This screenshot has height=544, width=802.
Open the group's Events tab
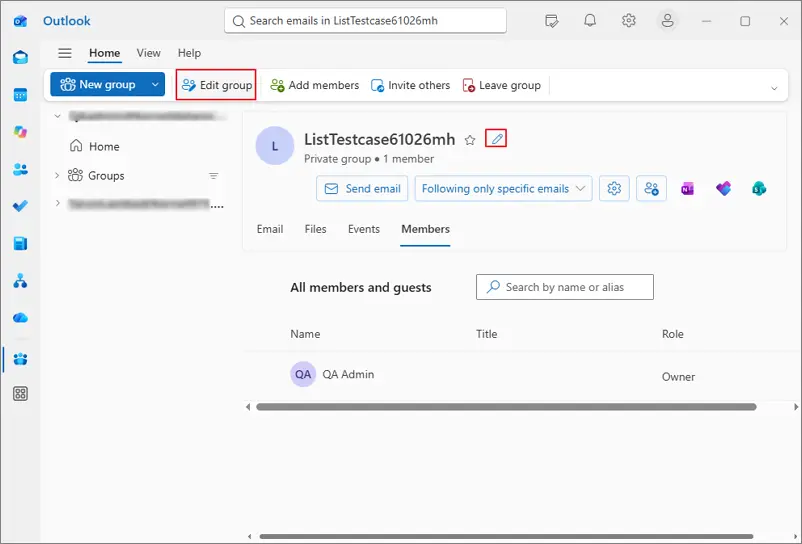click(x=364, y=229)
